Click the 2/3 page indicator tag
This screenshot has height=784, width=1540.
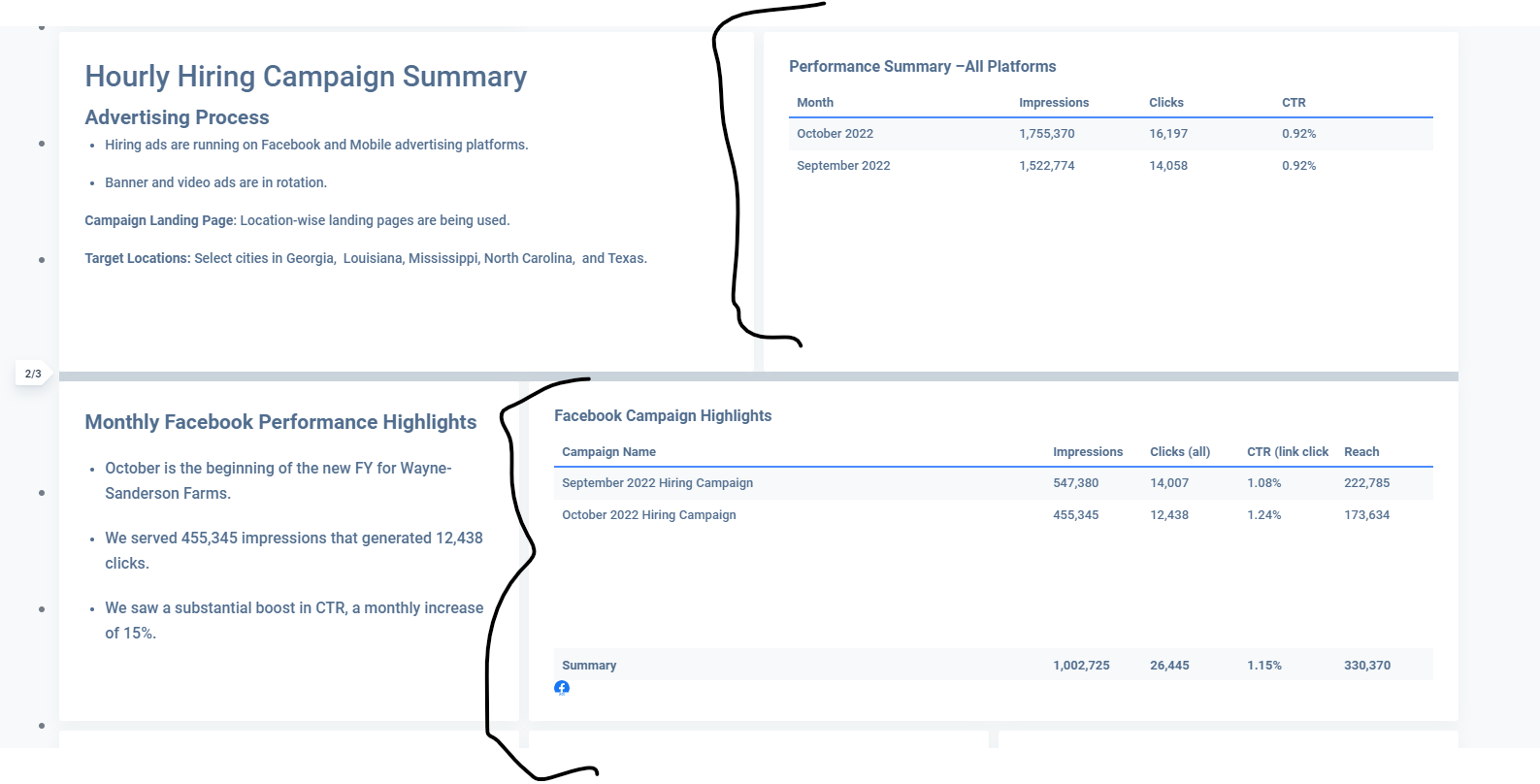33,374
